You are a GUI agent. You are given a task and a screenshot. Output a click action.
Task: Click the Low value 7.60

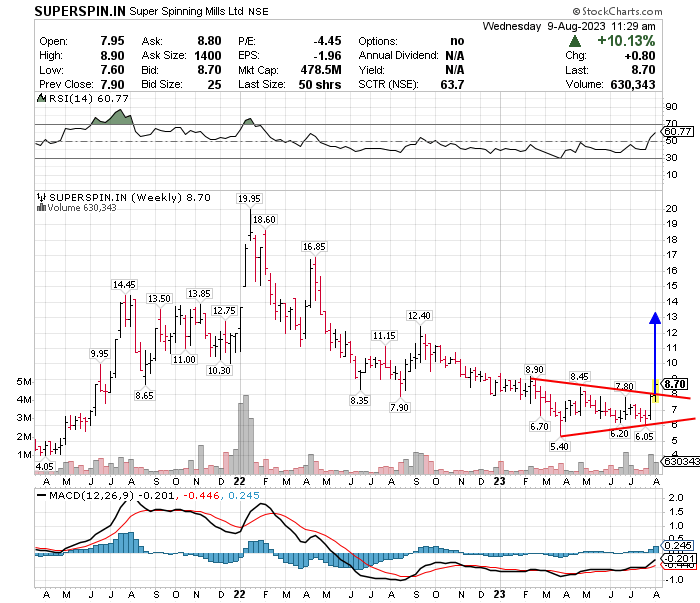(112, 70)
